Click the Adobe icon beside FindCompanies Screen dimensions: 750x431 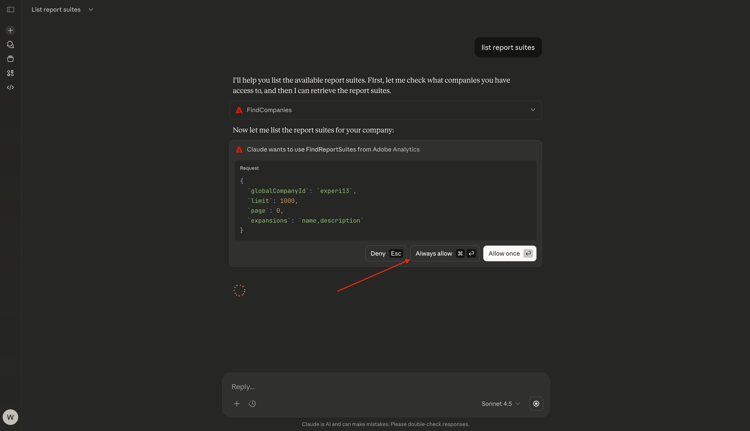tap(239, 110)
